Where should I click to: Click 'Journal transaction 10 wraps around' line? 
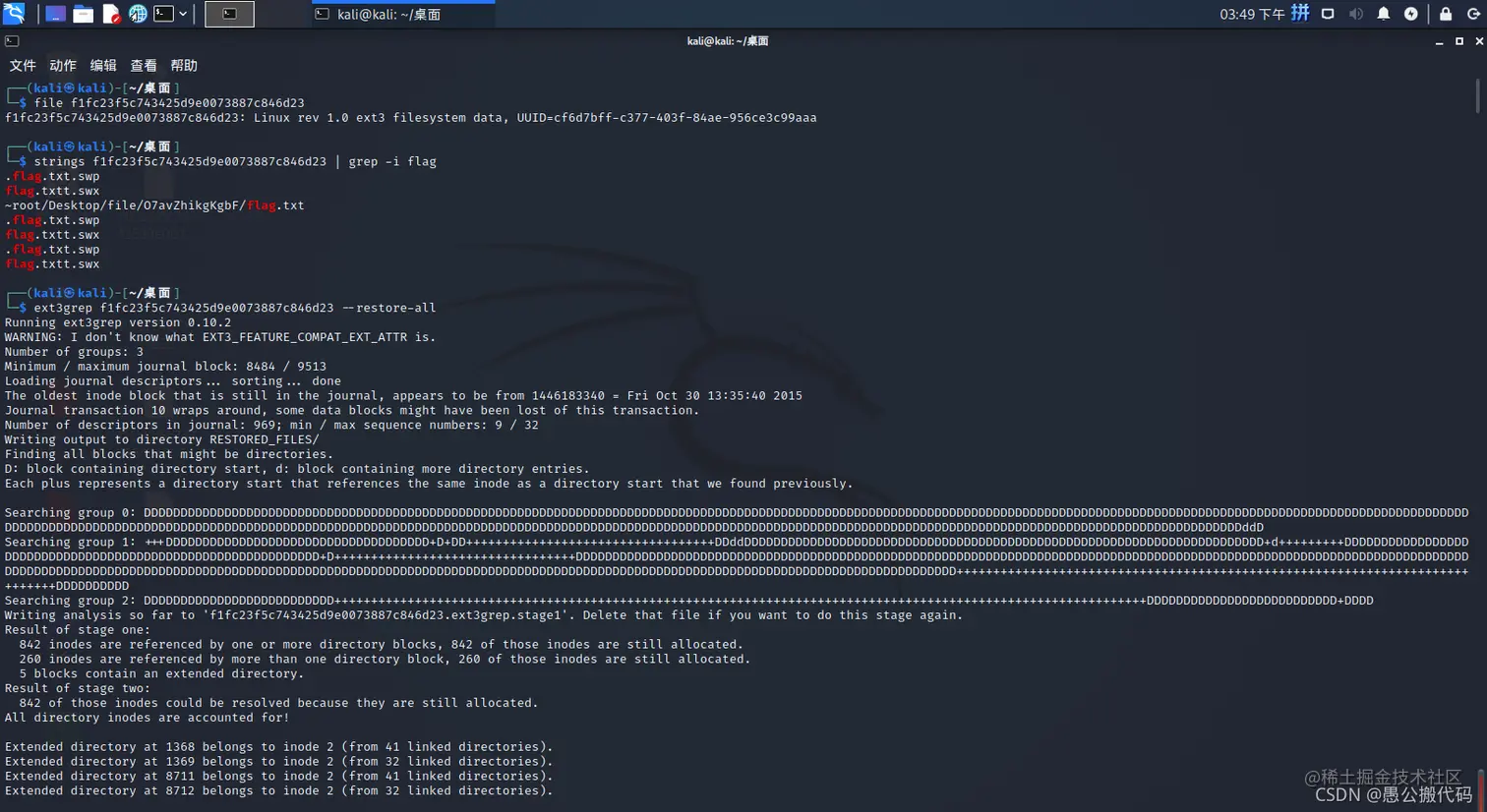(352, 411)
